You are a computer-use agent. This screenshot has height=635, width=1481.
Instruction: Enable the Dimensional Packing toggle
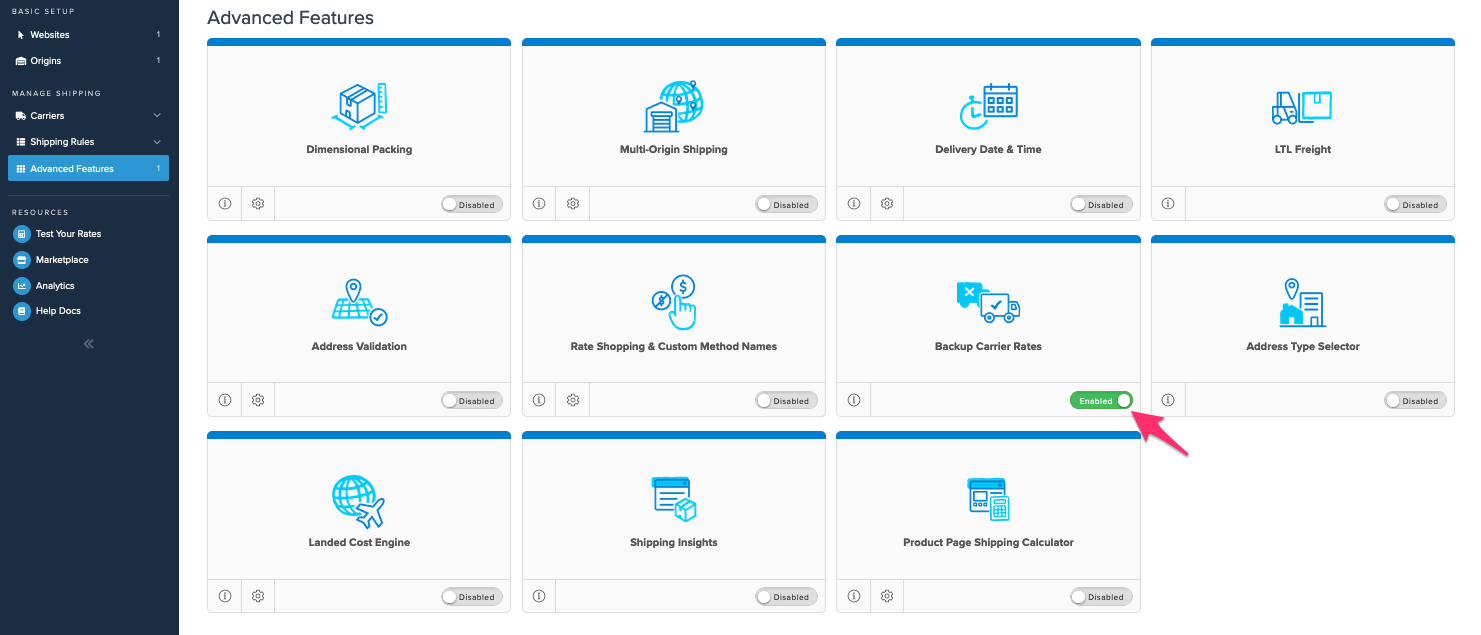pyautogui.click(x=472, y=204)
